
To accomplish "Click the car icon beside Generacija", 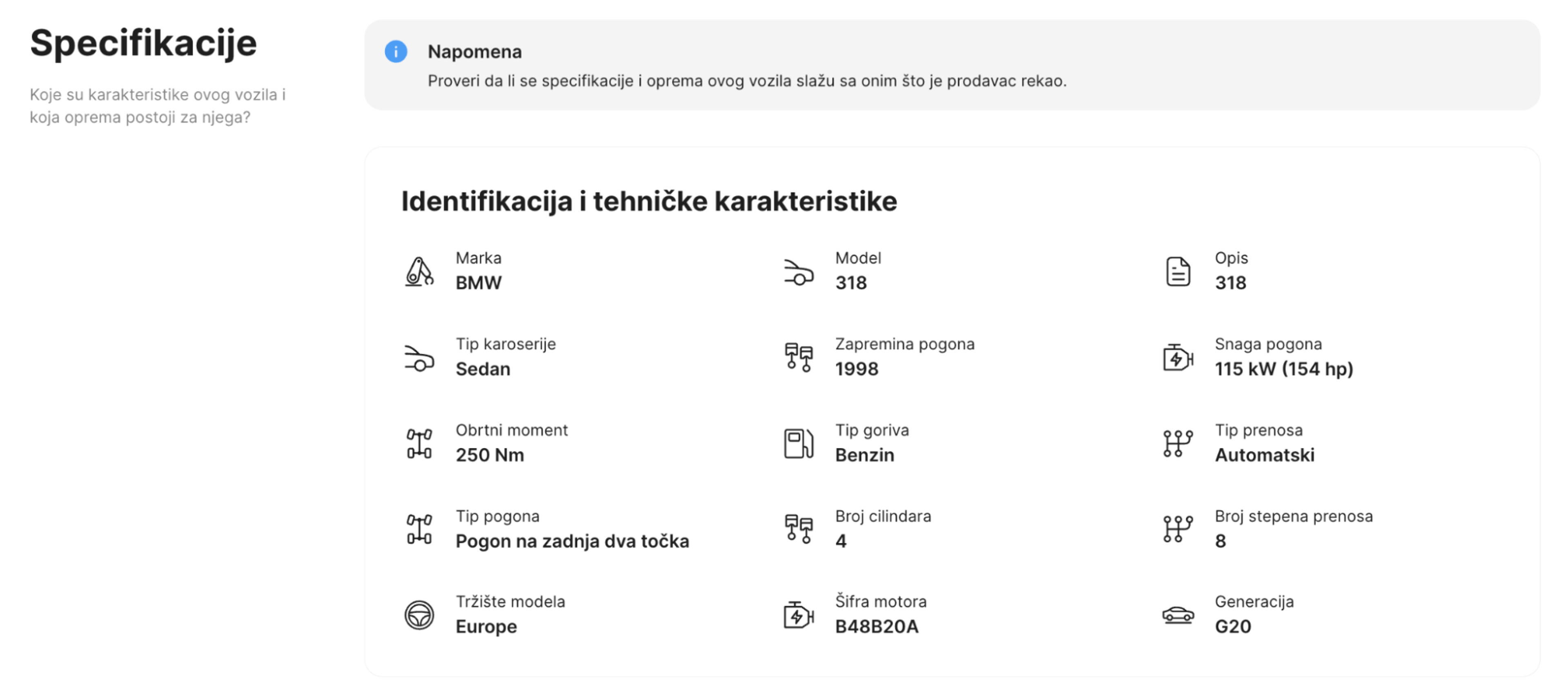I will pos(1178,615).
